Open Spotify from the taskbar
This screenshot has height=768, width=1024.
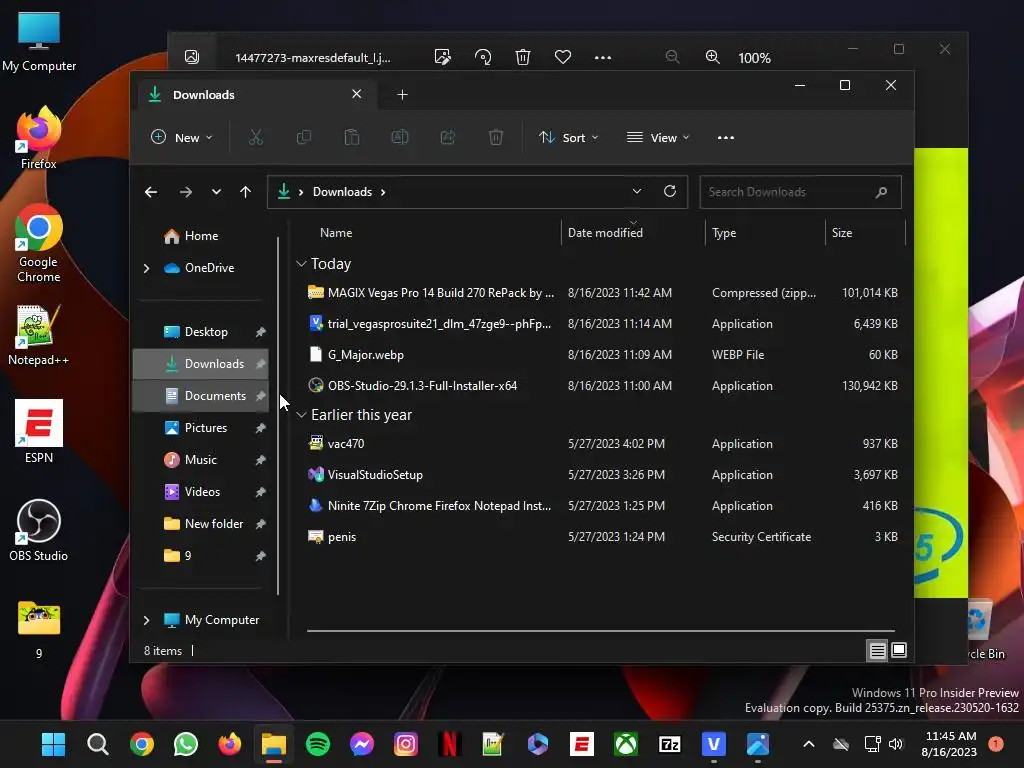(318, 744)
